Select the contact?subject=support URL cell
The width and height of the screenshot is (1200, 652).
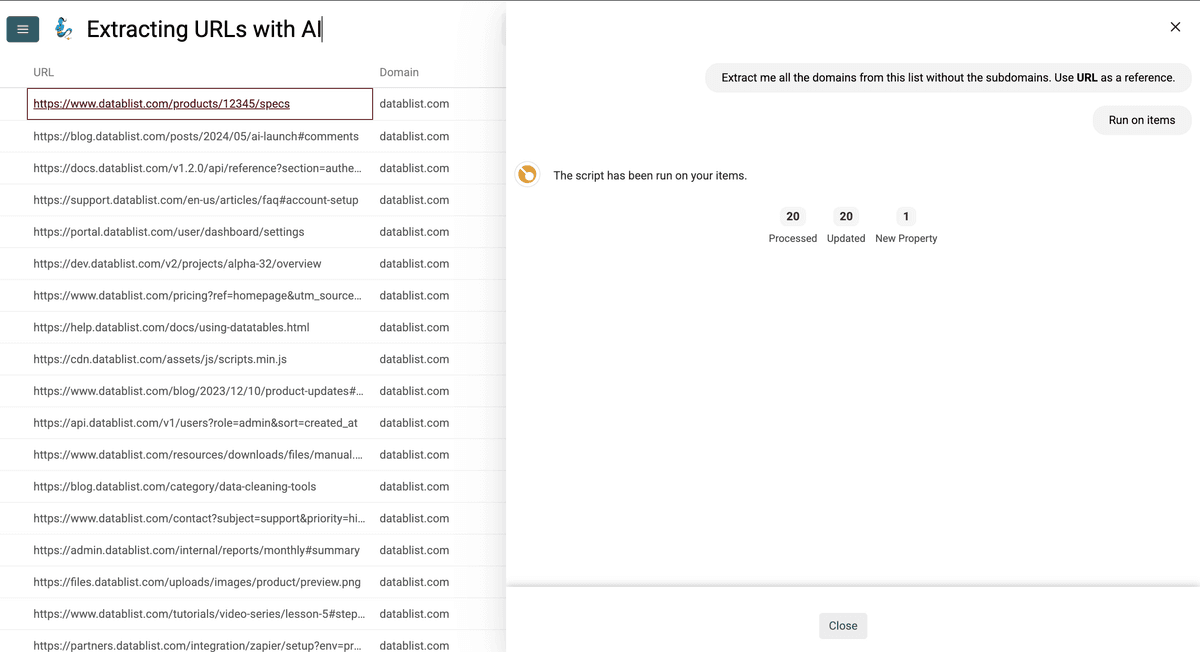(x=200, y=518)
